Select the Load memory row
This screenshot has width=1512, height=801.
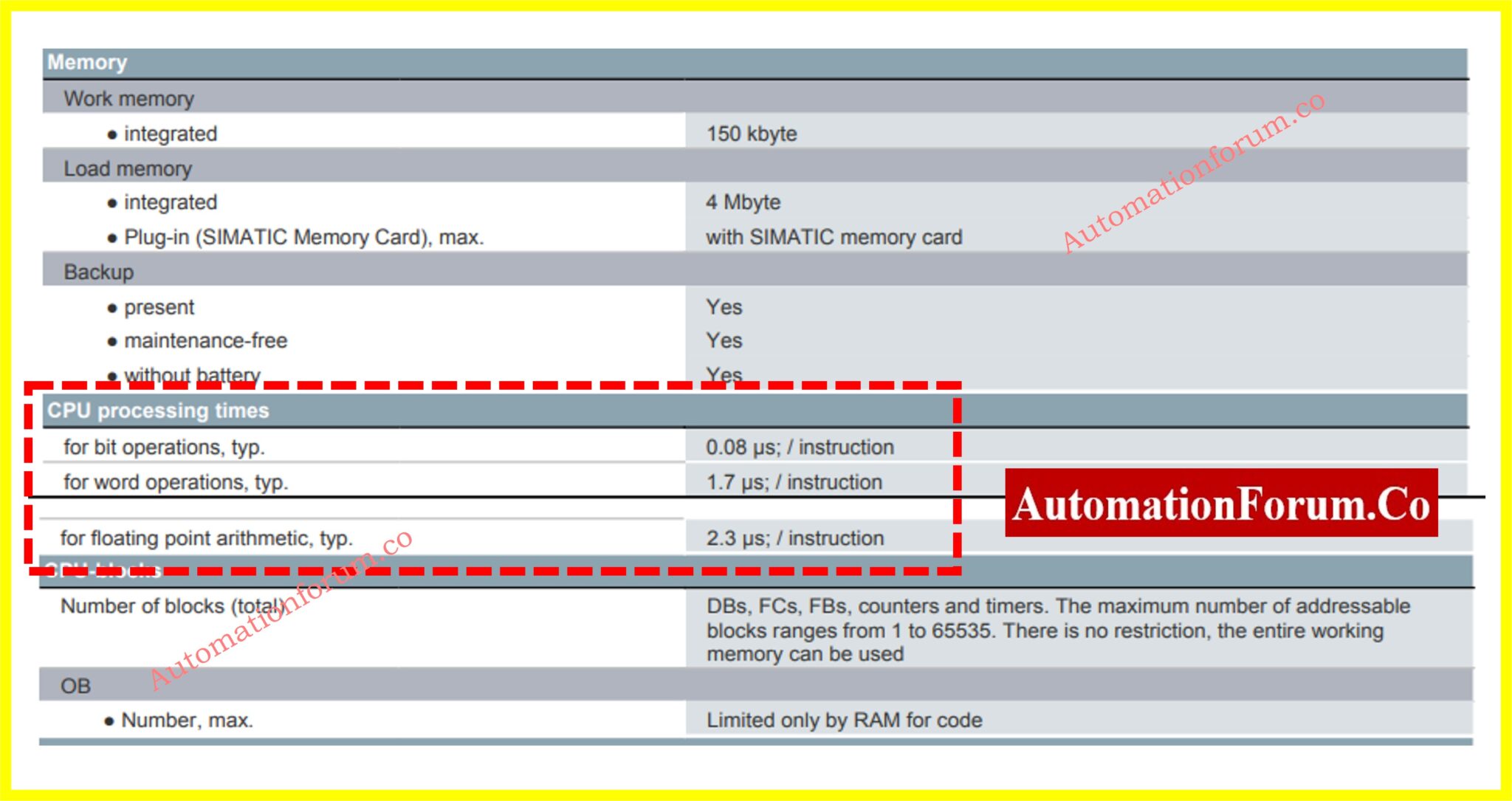pyautogui.click(x=126, y=168)
